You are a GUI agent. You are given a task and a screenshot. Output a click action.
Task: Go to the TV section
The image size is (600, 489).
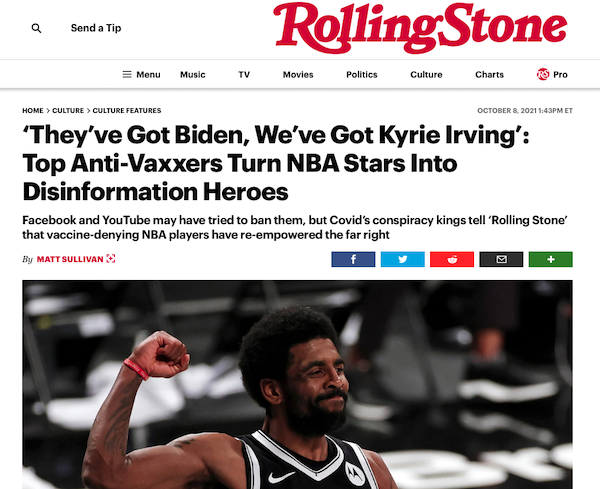(244, 75)
